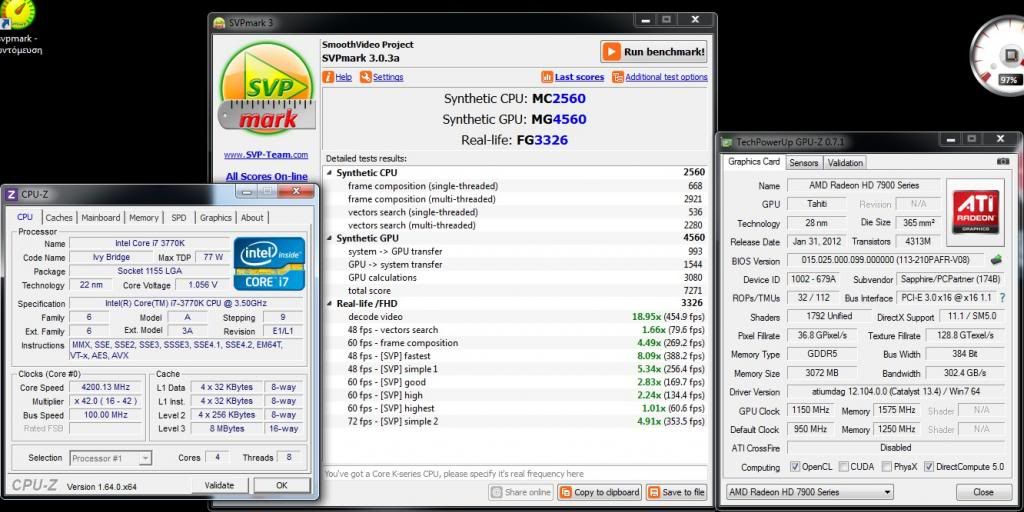Click the Settings link in SVPmark
1024x512 pixels.
pos(388,77)
